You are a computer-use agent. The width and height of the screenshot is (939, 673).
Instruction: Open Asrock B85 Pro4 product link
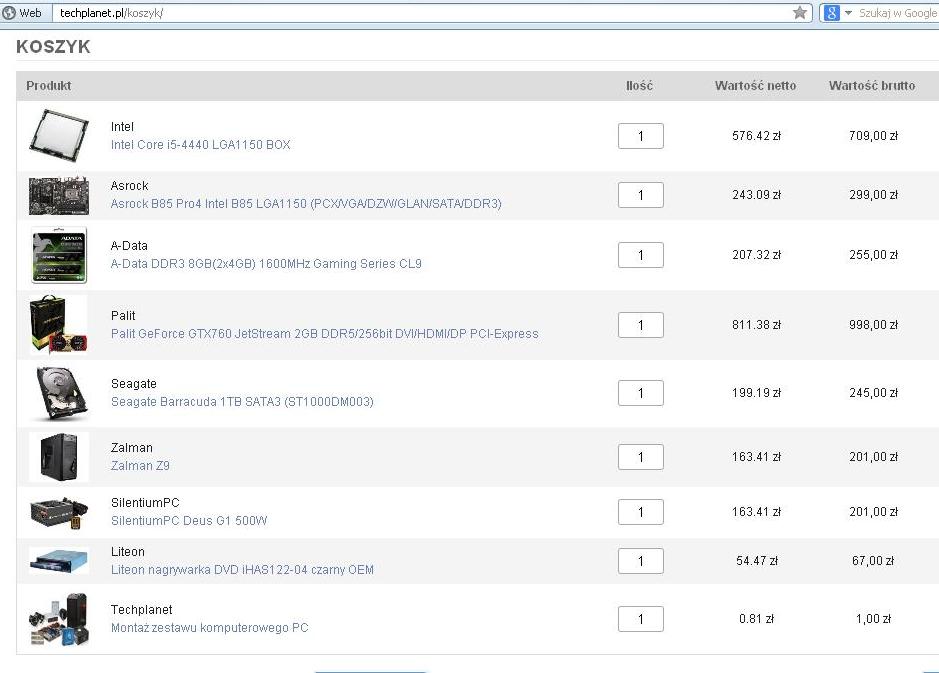coord(305,204)
